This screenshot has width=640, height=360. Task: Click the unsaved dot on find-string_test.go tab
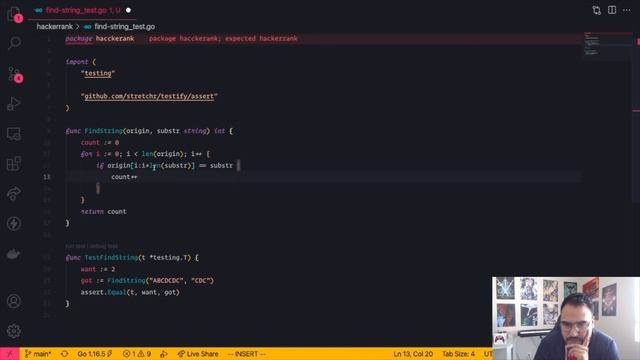tap(128, 10)
